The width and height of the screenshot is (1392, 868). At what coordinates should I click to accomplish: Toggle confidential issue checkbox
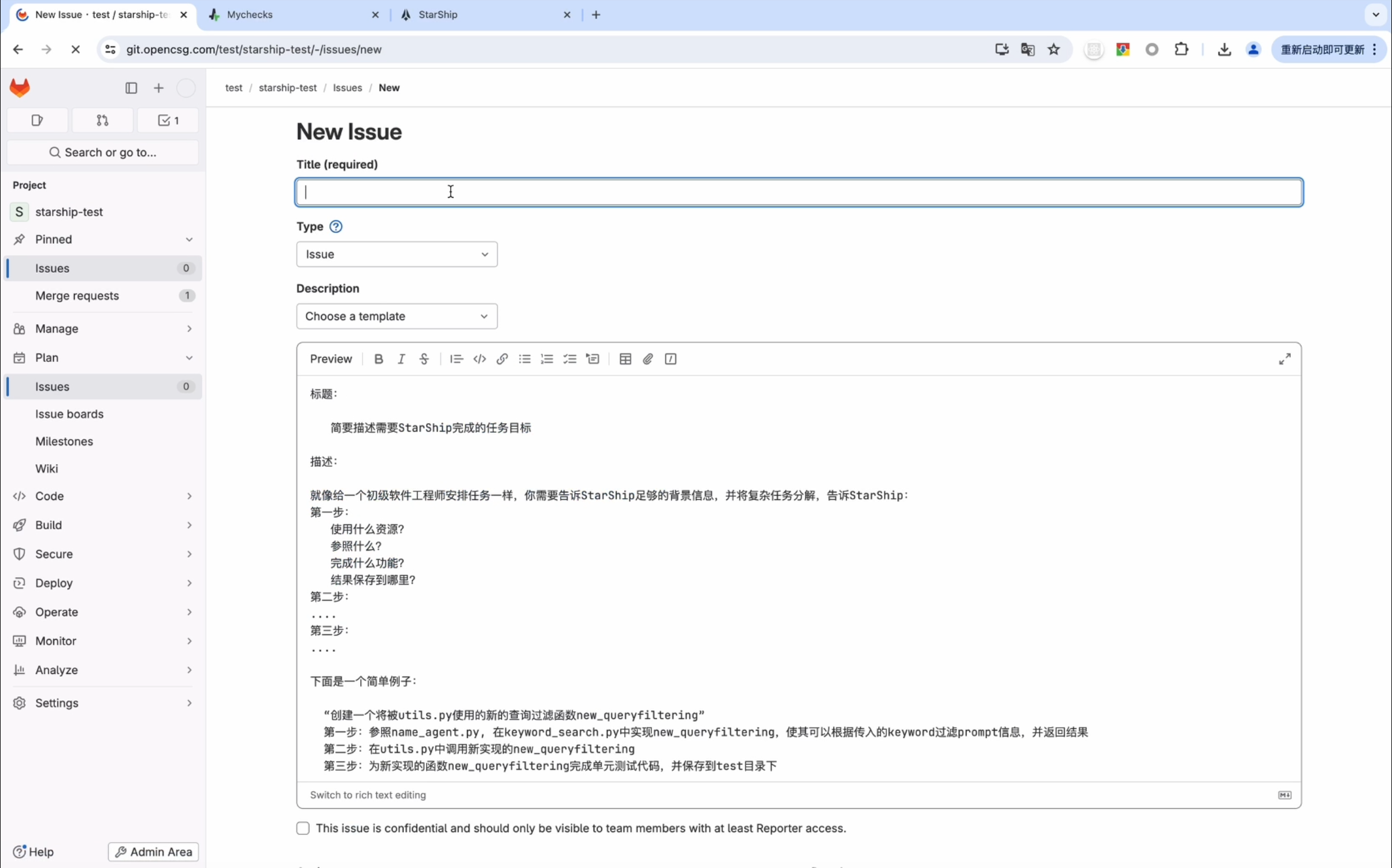pyautogui.click(x=303, y=828)
